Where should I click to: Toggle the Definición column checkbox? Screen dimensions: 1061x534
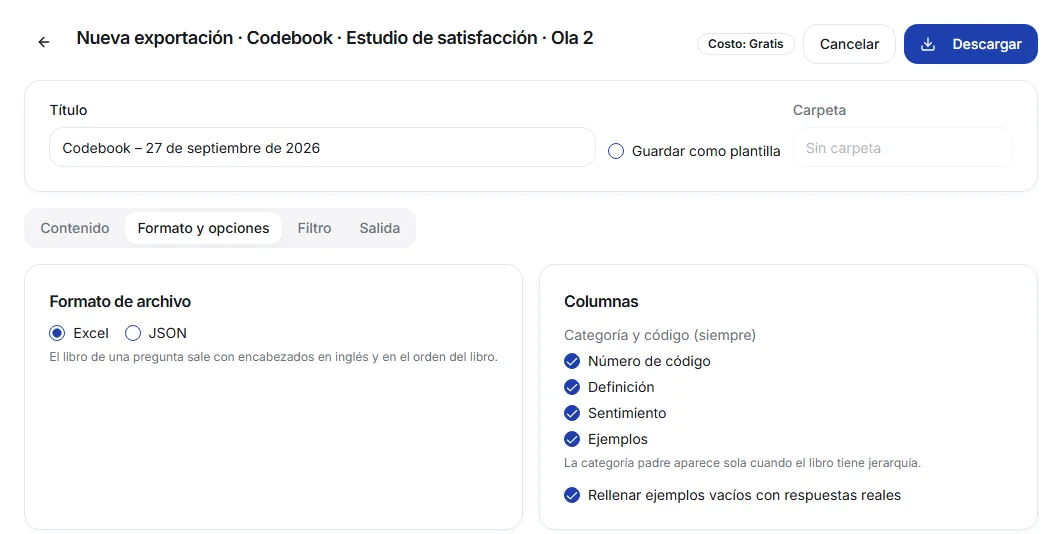pyautogui.click(x=572, y=387)
